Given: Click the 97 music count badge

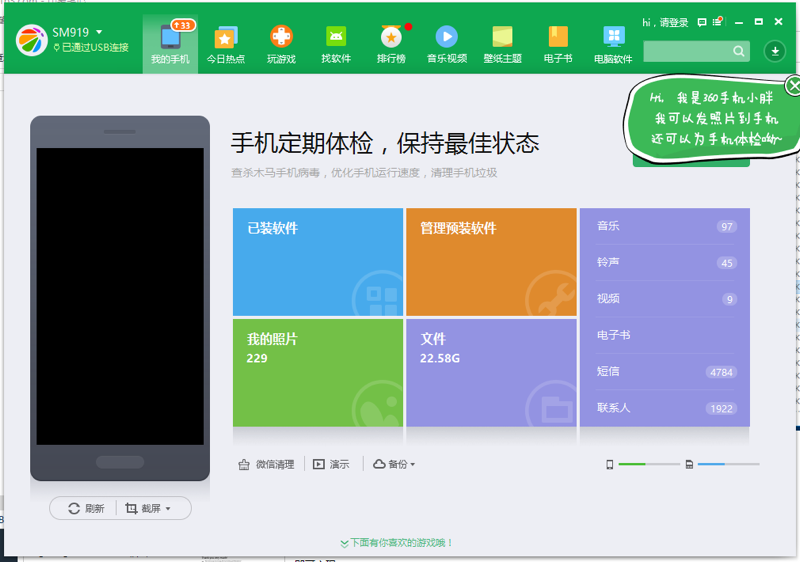Looking at the screenshot, I should coord(727,226).
